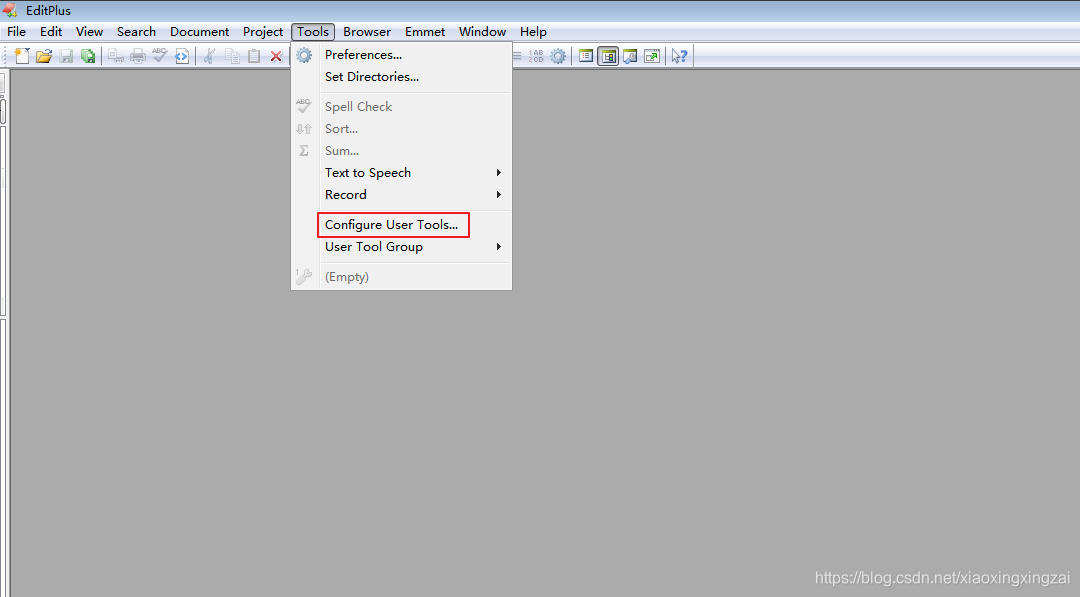Expand the Text to Speech submenu
The width and height of the screenshot is (1080, 597).
click(402, 173)
